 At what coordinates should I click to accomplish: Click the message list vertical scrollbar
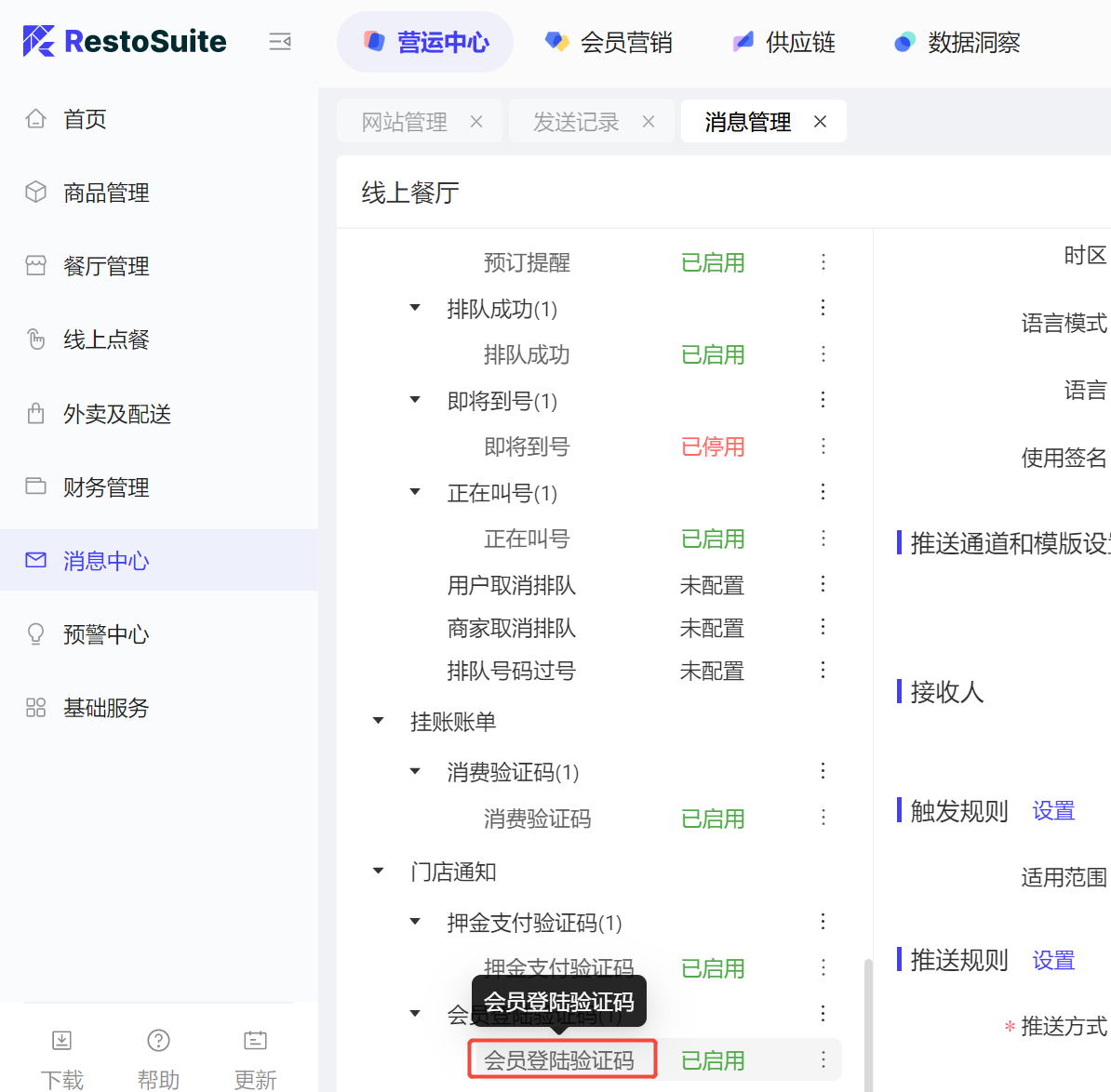click(x=868, y=1023)
